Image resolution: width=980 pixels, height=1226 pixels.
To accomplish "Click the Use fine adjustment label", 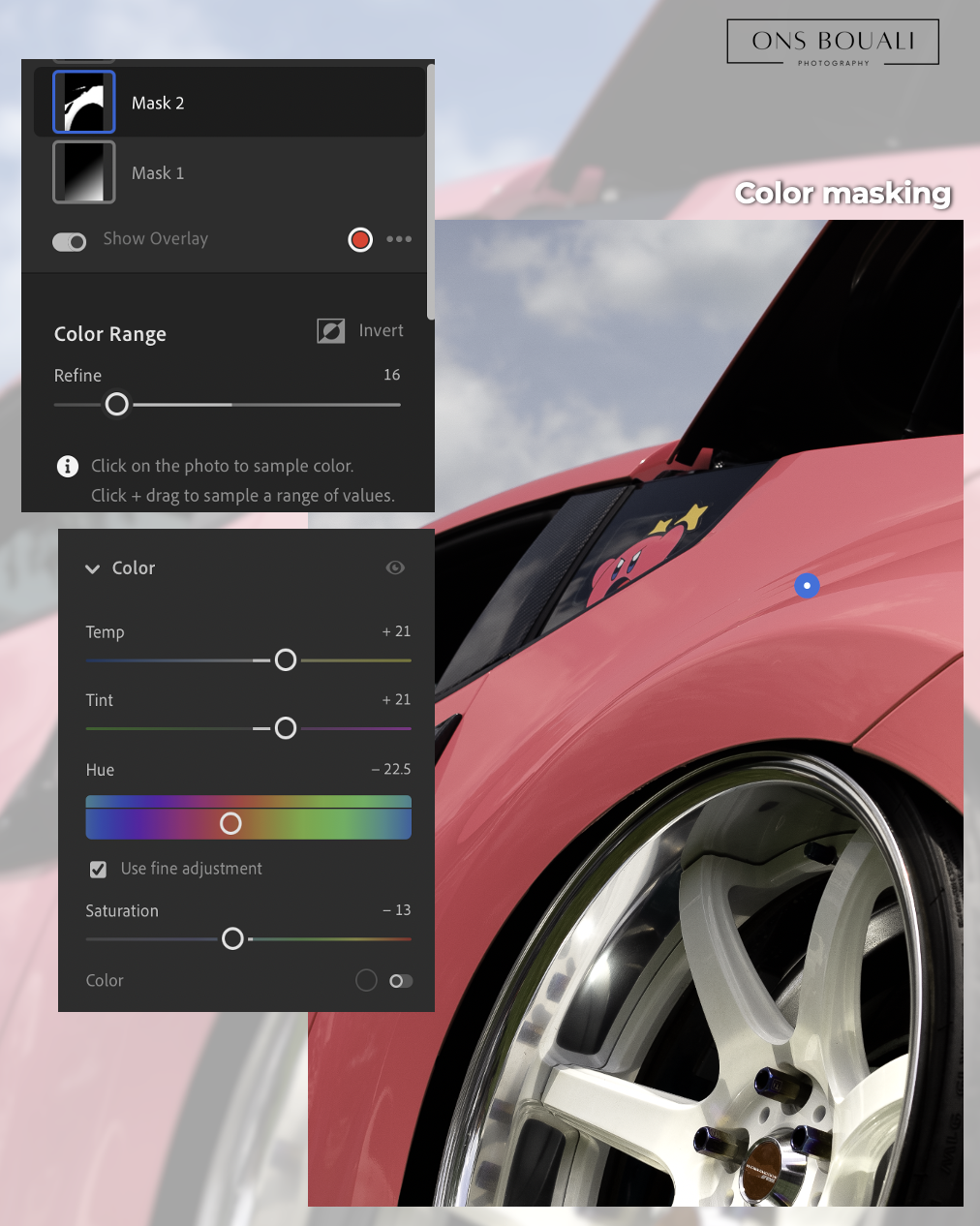I will tap(192, 869).
